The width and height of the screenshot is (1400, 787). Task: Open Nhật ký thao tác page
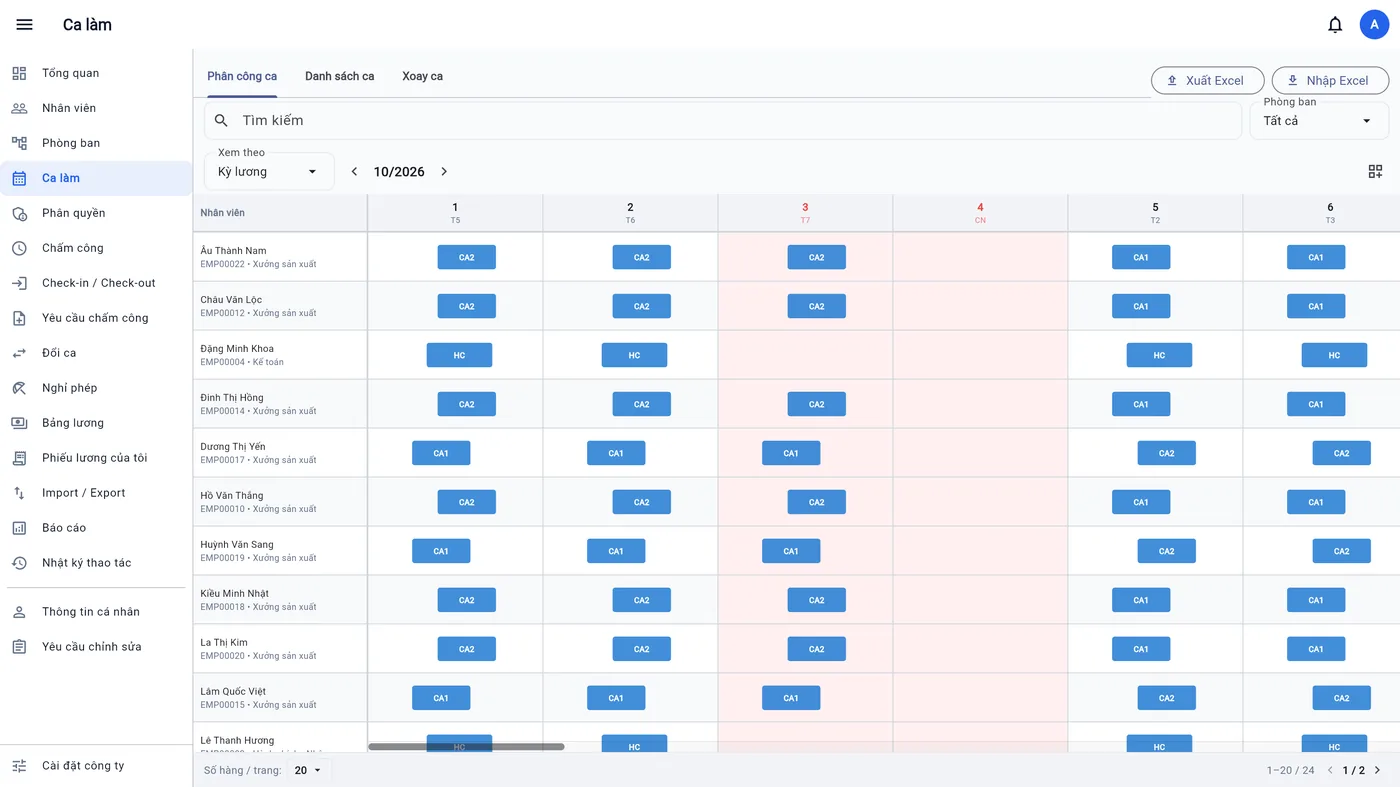pos(96,563)
